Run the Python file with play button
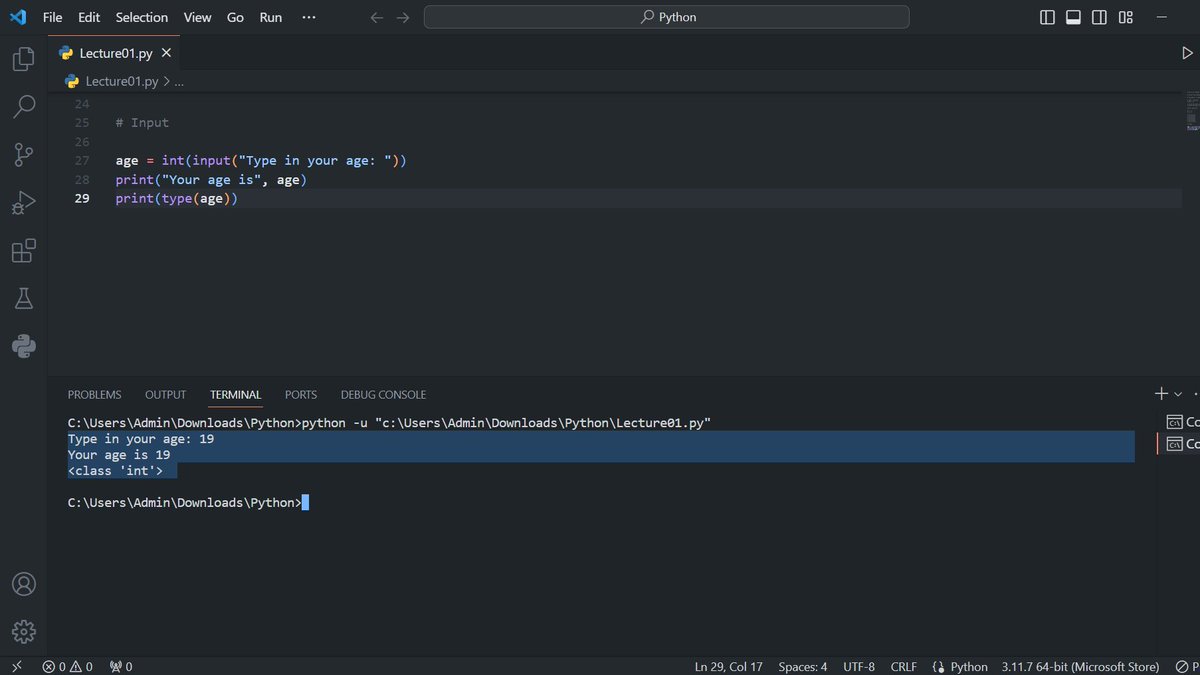Viewport: 1200px width, 675px height. 1187,53
